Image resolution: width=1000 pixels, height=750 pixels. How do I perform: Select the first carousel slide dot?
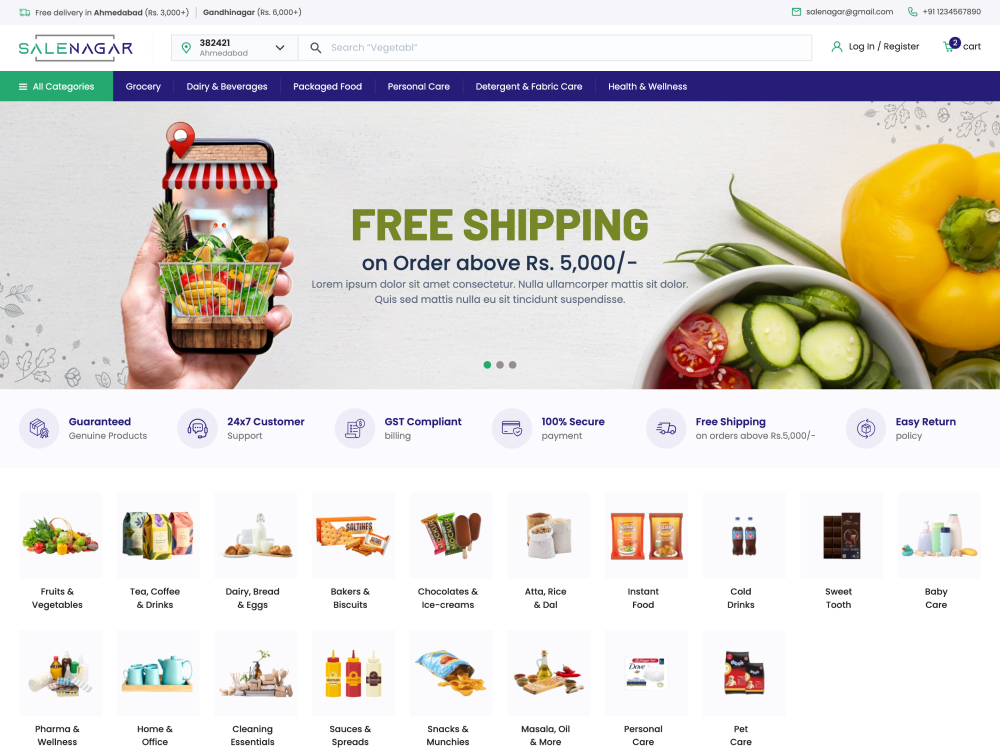click(487, 365)
